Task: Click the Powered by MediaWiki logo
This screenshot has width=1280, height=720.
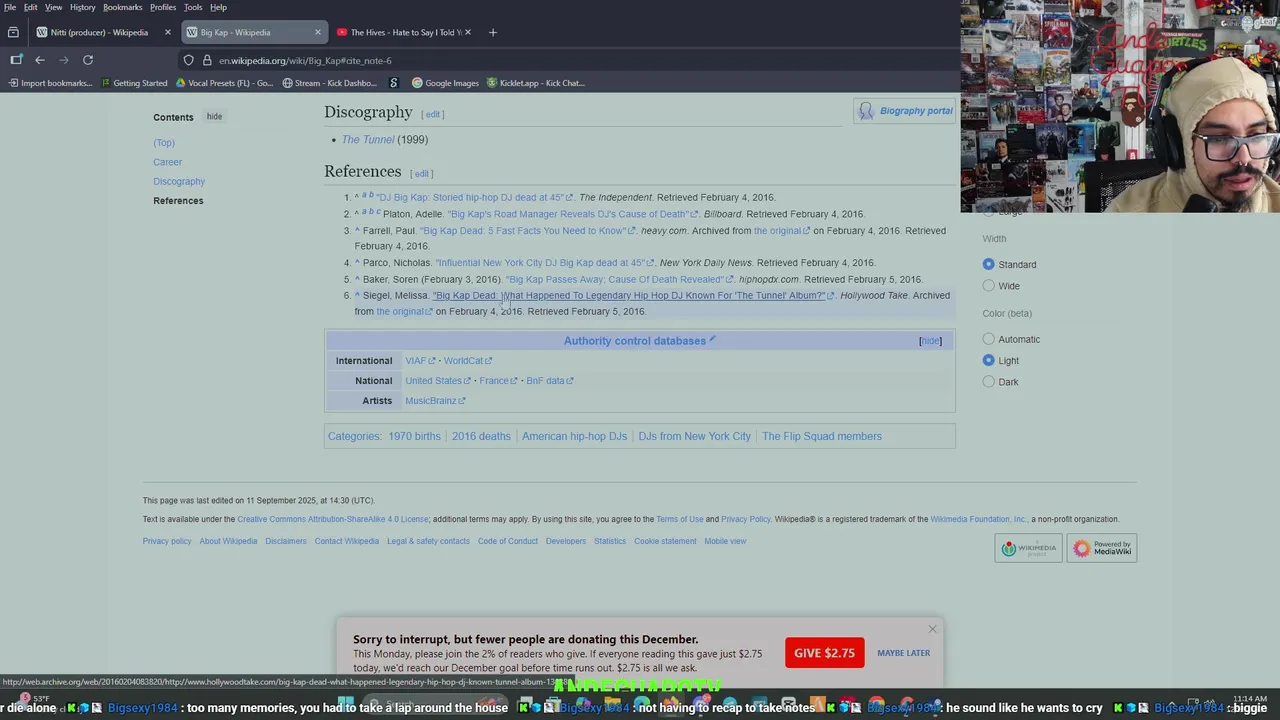Action: (x=1102, y=548)
